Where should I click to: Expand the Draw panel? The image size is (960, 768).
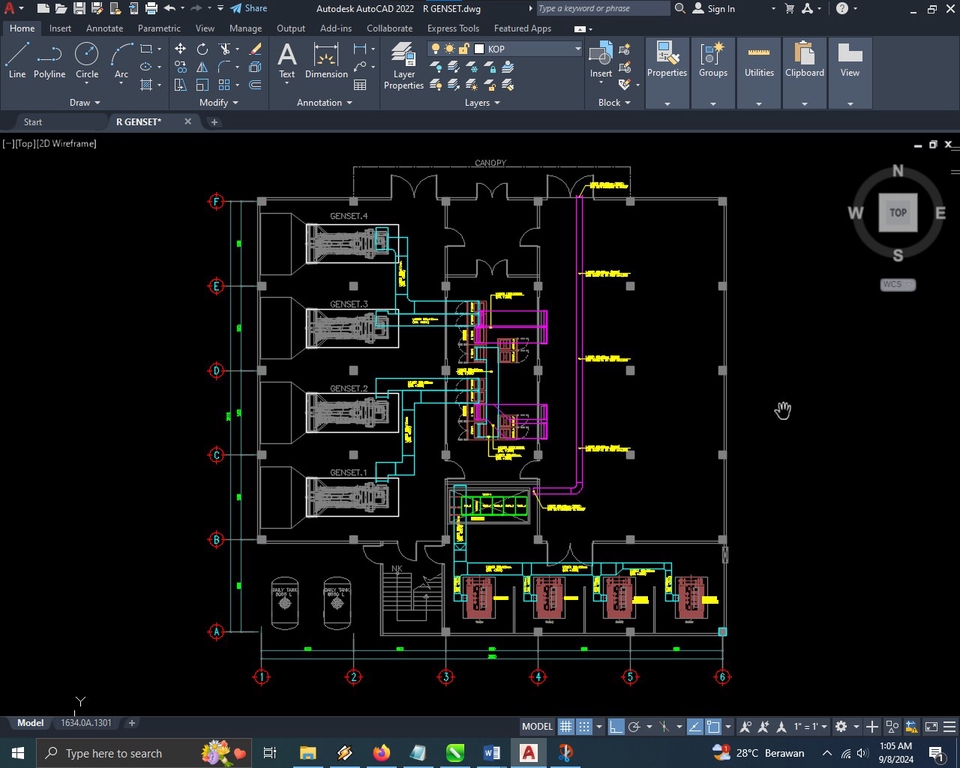84,102
